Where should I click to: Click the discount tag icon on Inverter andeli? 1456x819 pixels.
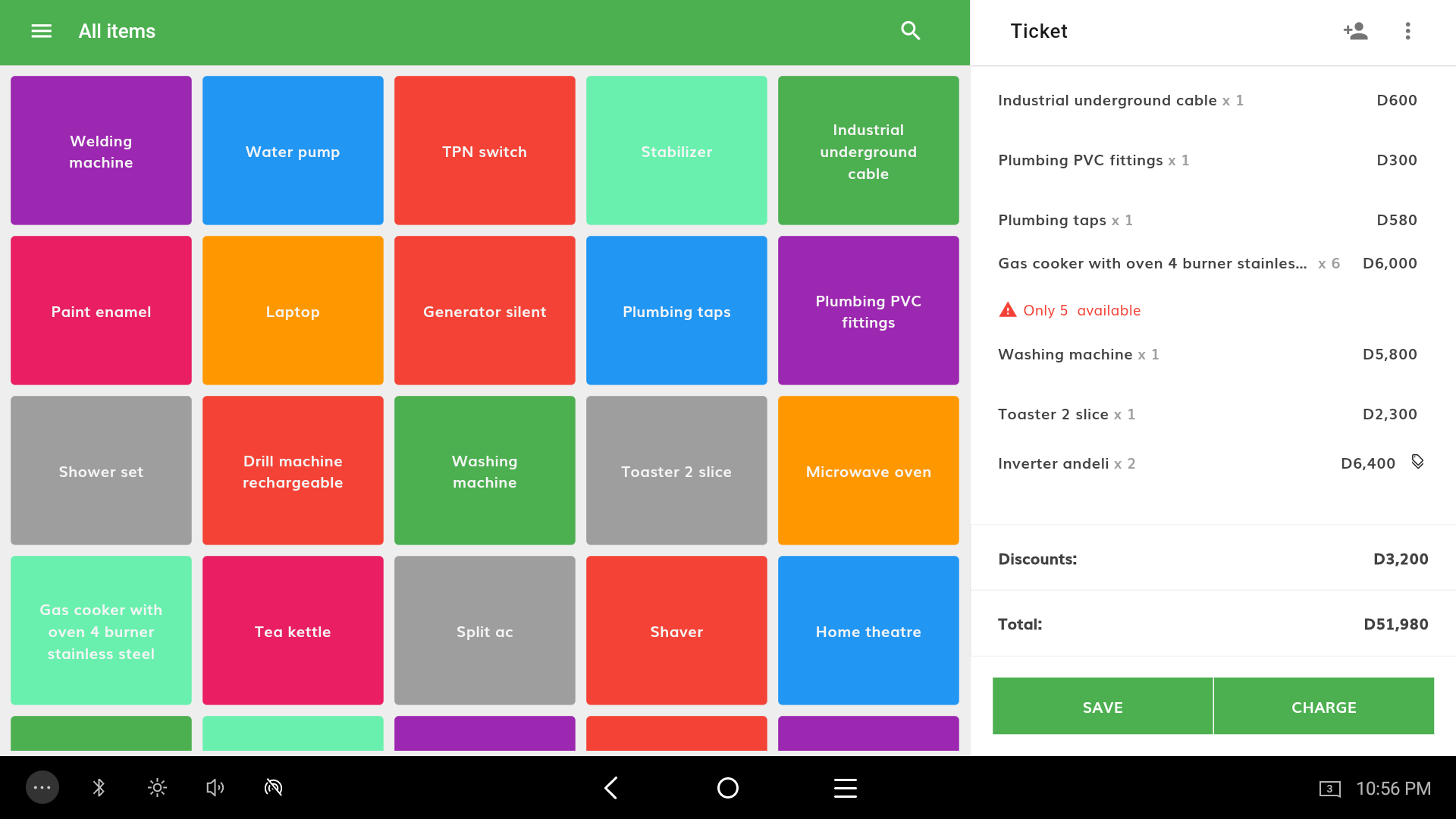(x=1419, y=462)
